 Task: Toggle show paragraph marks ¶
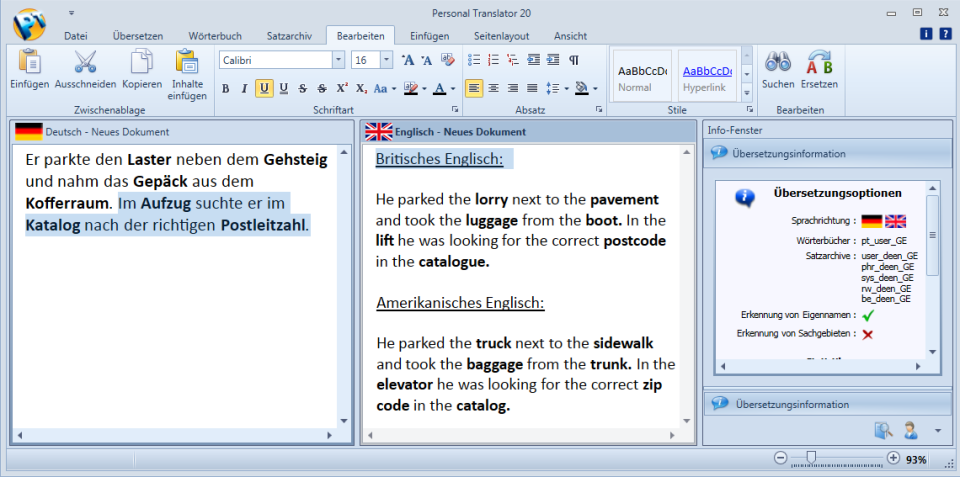pos(574,60)
